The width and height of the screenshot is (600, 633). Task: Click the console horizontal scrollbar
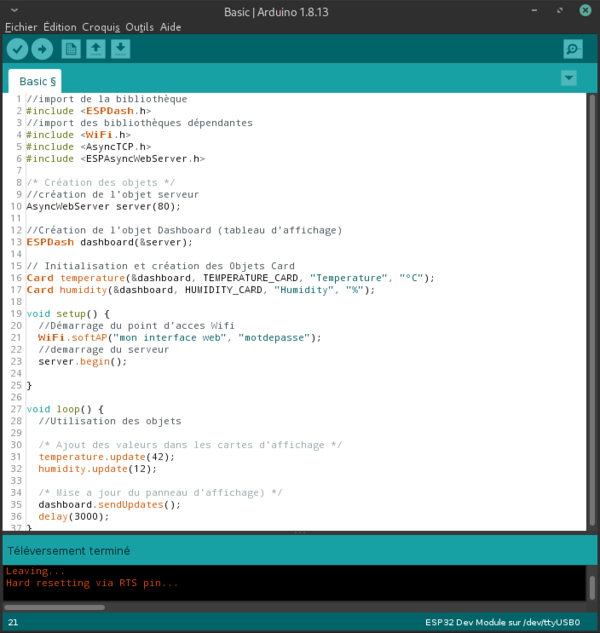click(x=54, y=607)
